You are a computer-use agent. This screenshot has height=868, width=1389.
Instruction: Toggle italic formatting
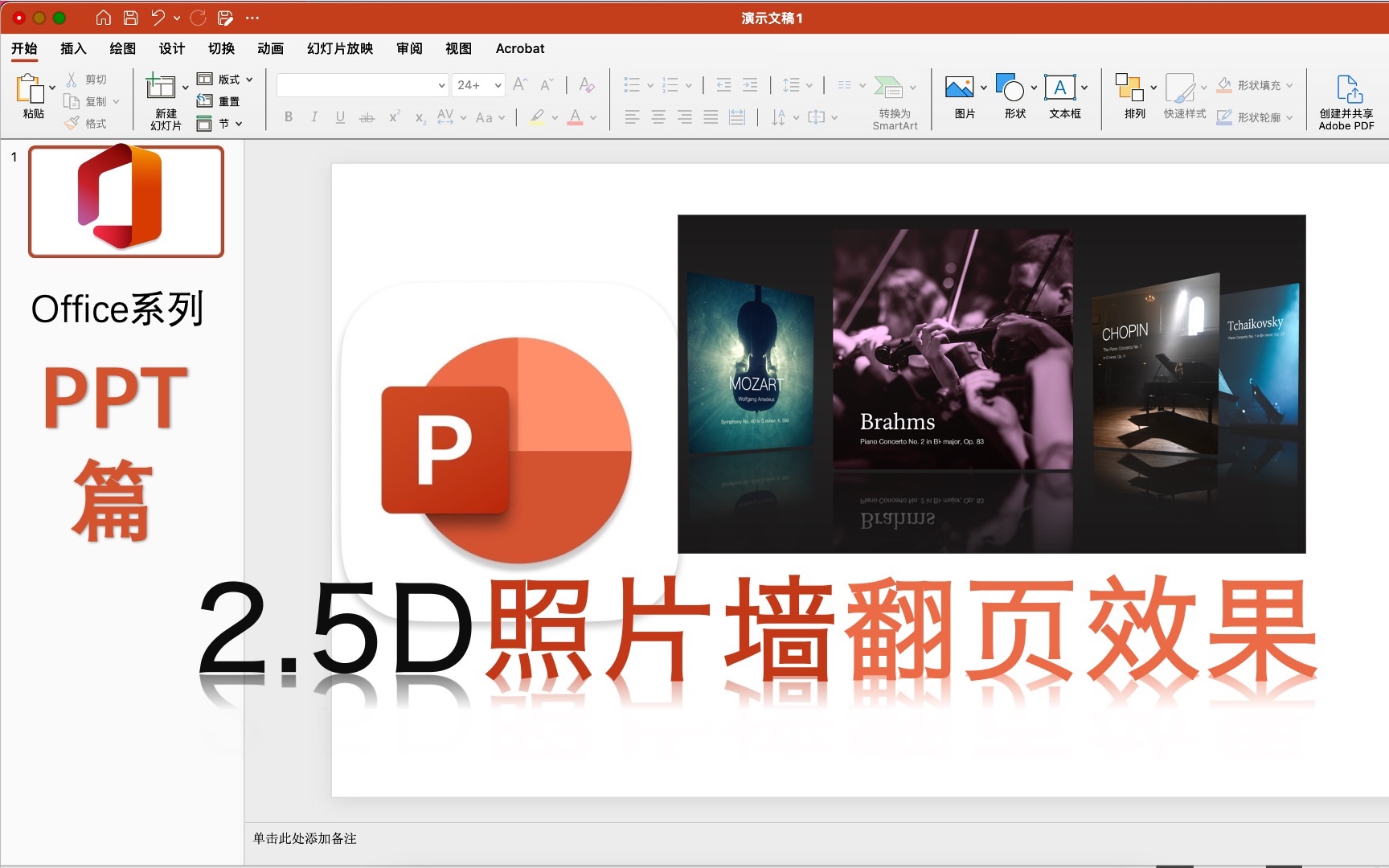point(313,117)
